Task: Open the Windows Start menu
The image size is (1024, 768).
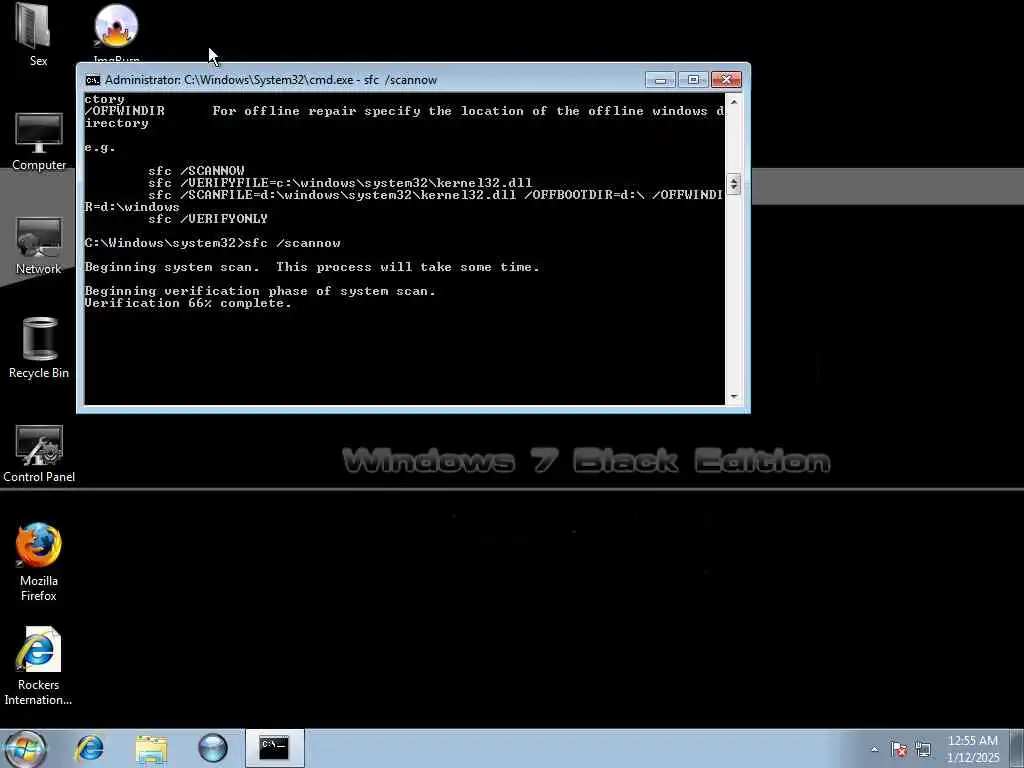Action: [25, 748]
